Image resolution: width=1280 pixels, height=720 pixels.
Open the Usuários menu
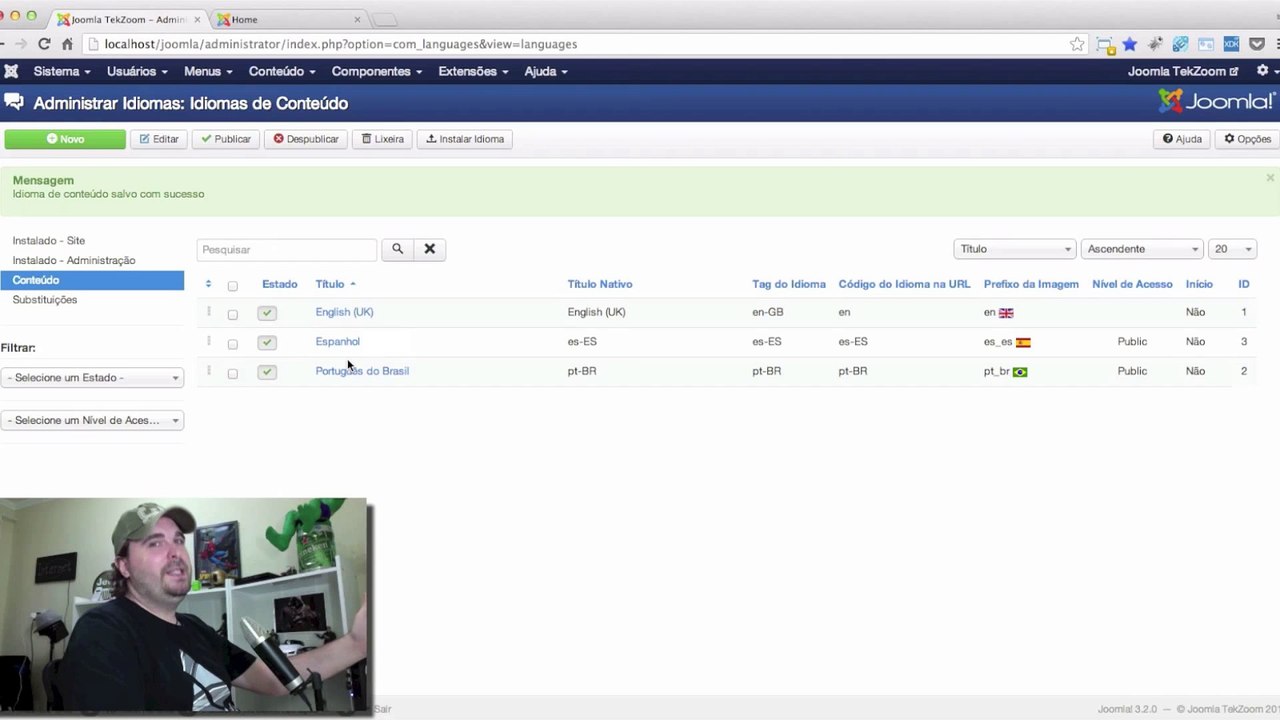coord(137,71)
